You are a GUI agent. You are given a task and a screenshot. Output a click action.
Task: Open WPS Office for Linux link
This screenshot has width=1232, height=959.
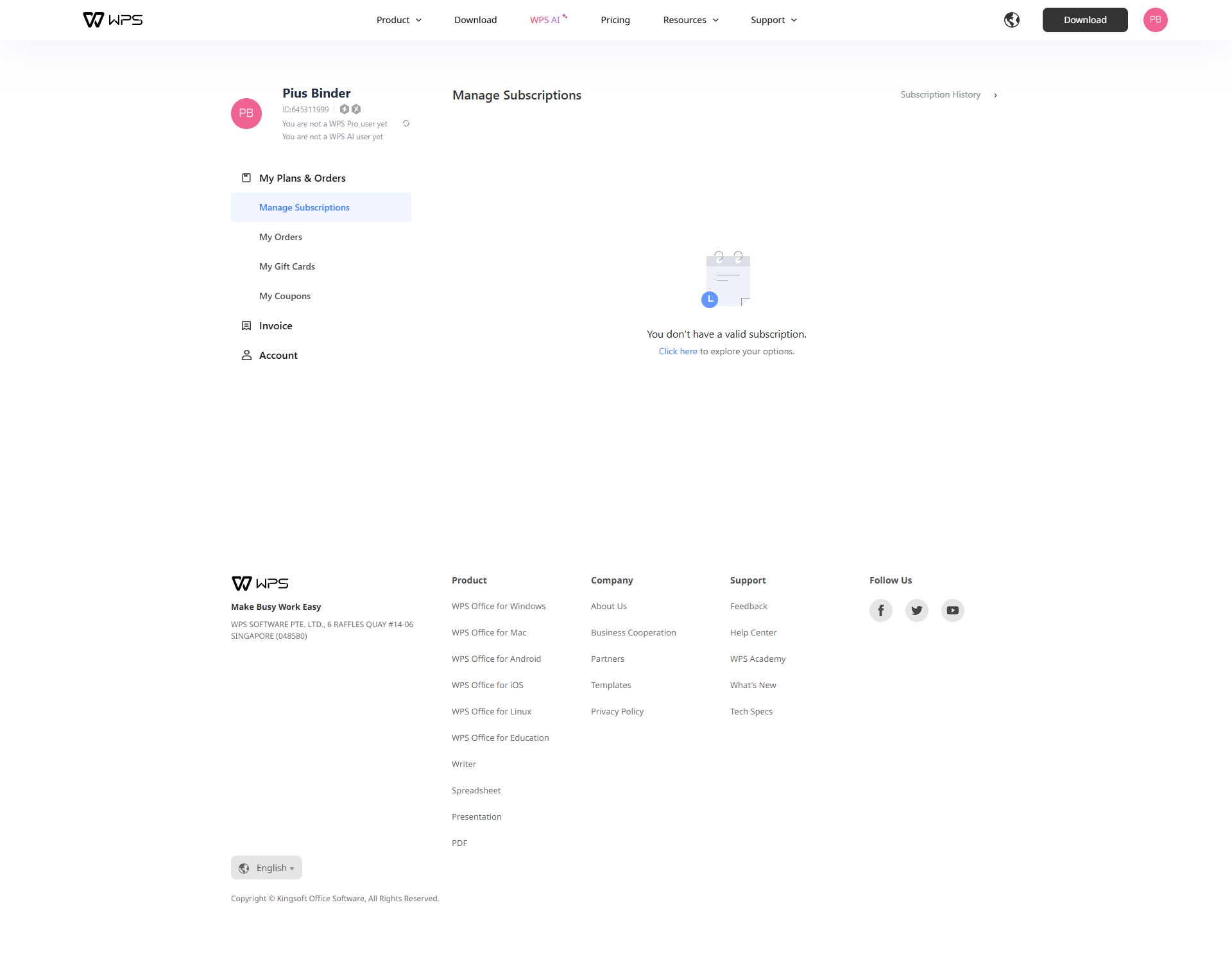click(x=492, y=711)
